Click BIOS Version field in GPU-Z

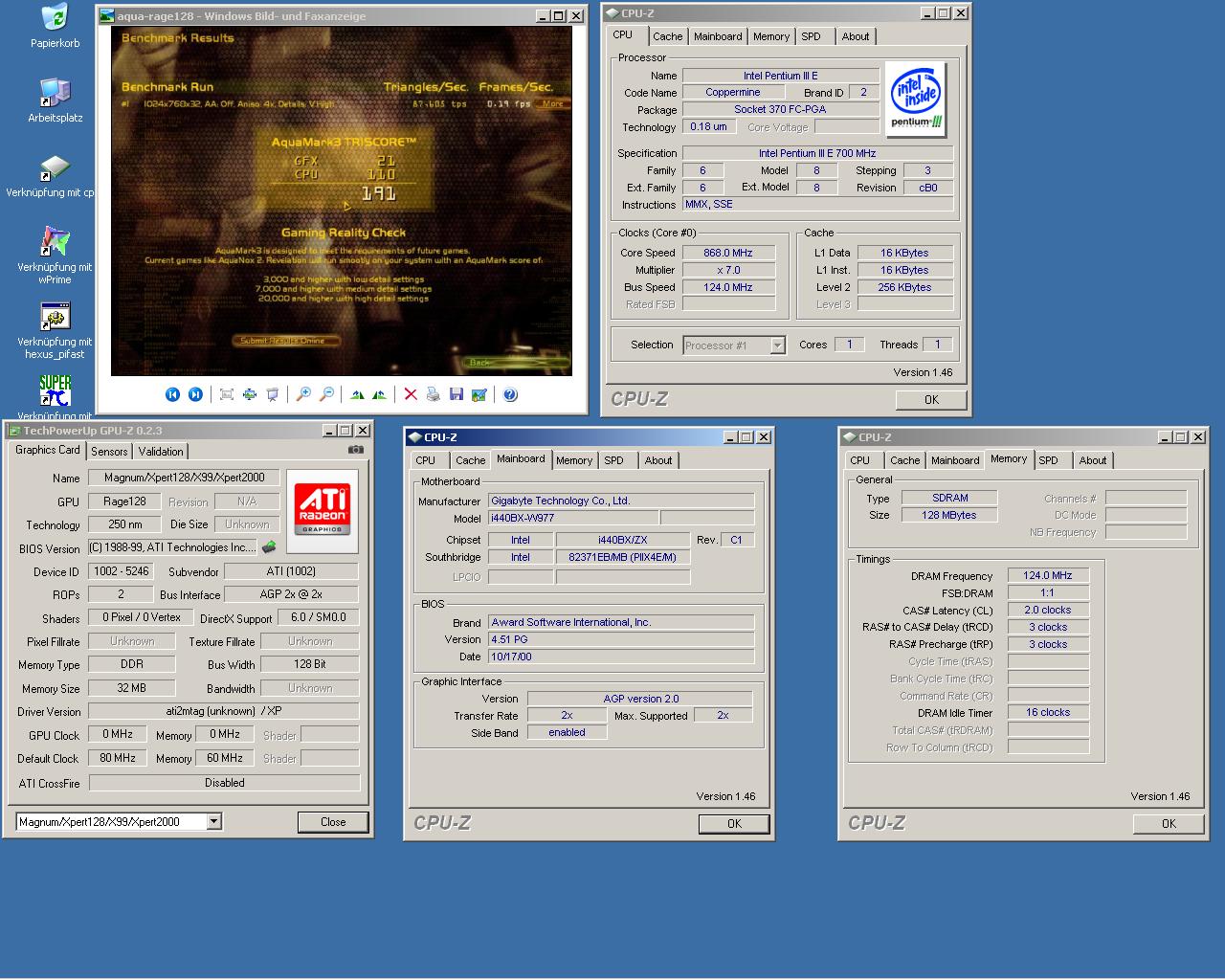172,547
